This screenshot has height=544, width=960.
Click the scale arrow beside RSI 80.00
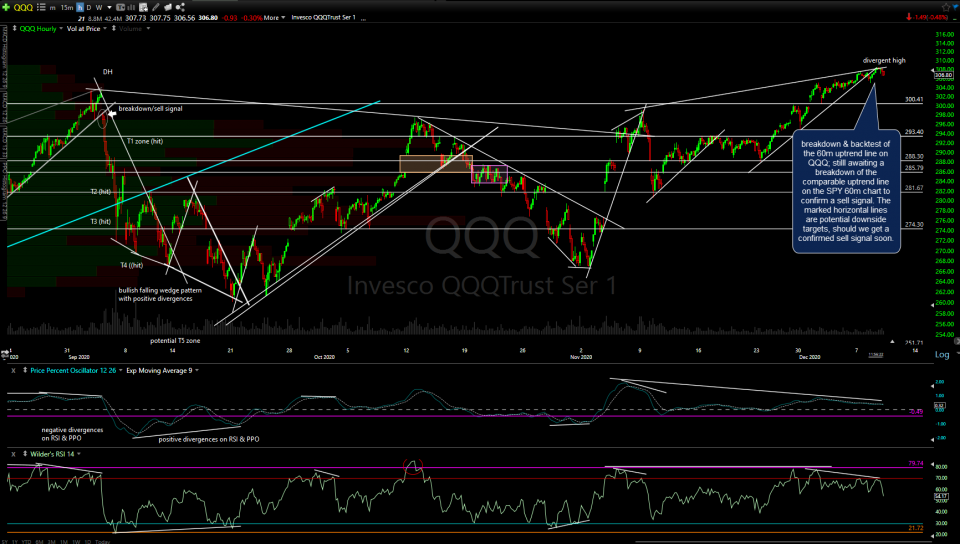coord(932,466)
